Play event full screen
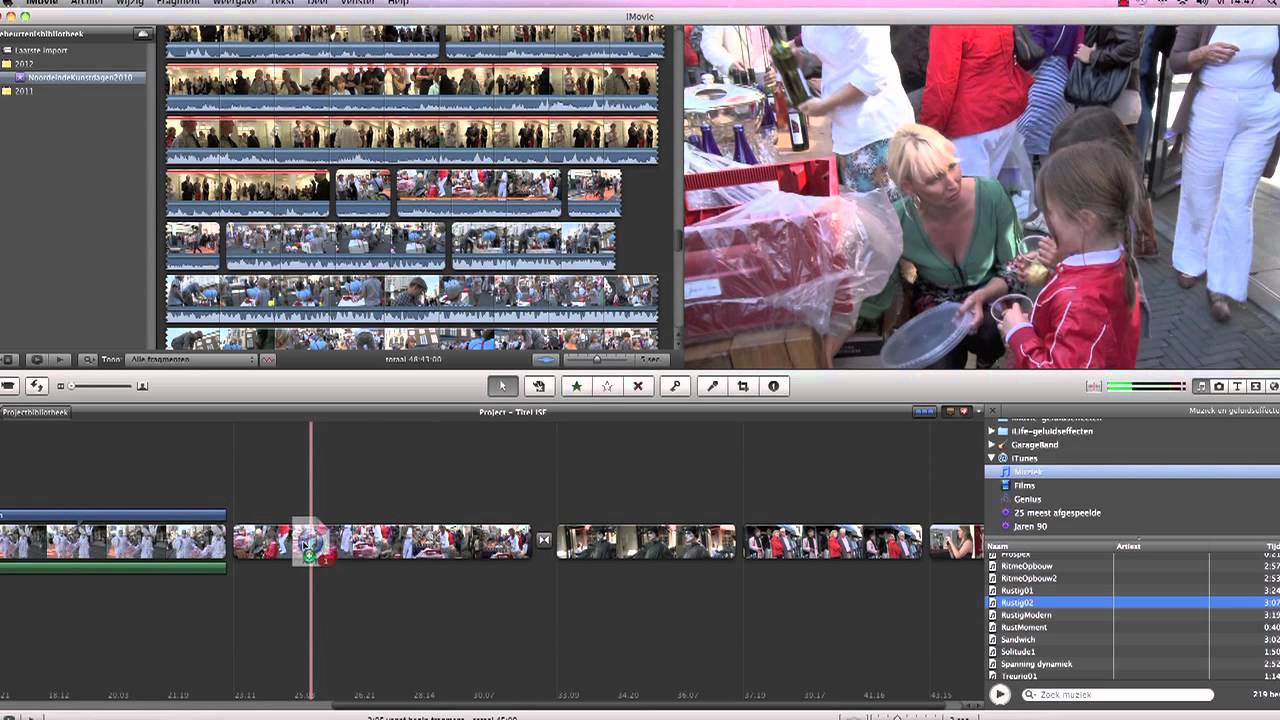Image resolution: width=1280 pixels, height=720 pixels. 36,359
